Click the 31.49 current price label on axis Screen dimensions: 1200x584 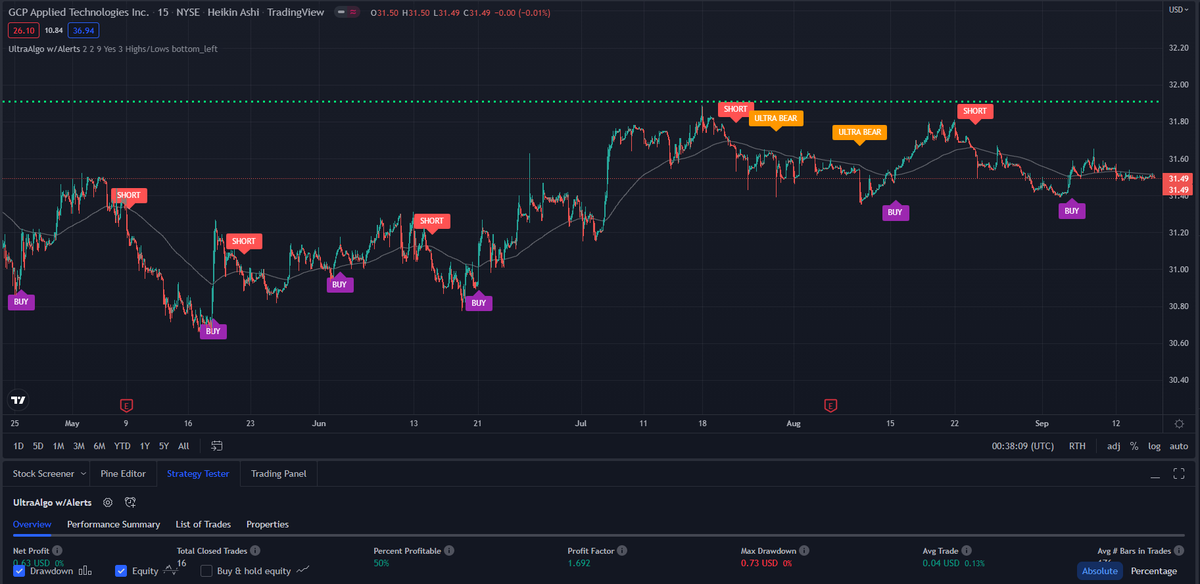click(1179, 179)
